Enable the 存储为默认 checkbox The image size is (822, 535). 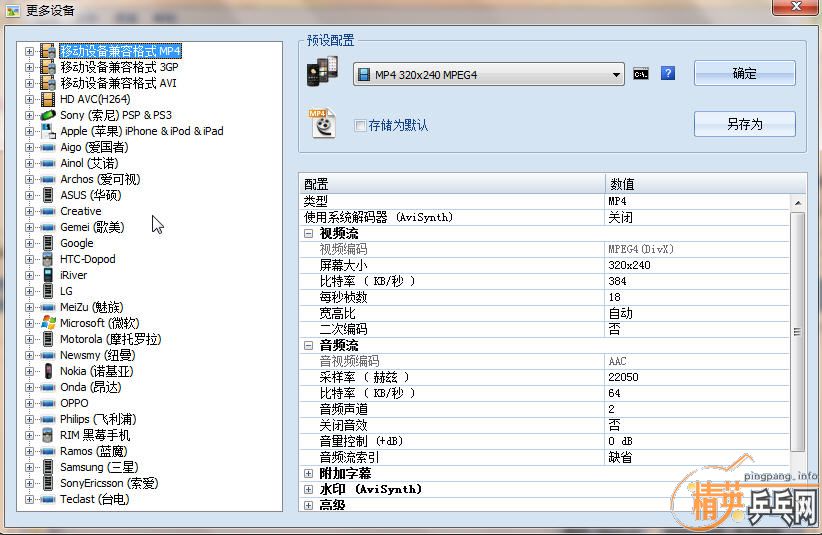click(360, 125)
